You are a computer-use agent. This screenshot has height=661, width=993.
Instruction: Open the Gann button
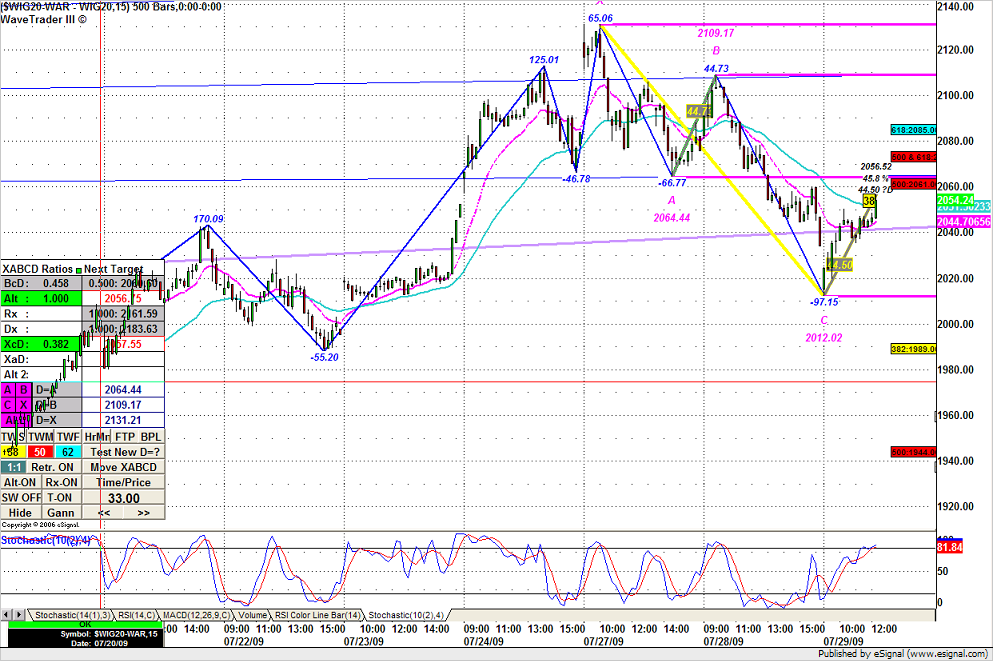(59, 513)
